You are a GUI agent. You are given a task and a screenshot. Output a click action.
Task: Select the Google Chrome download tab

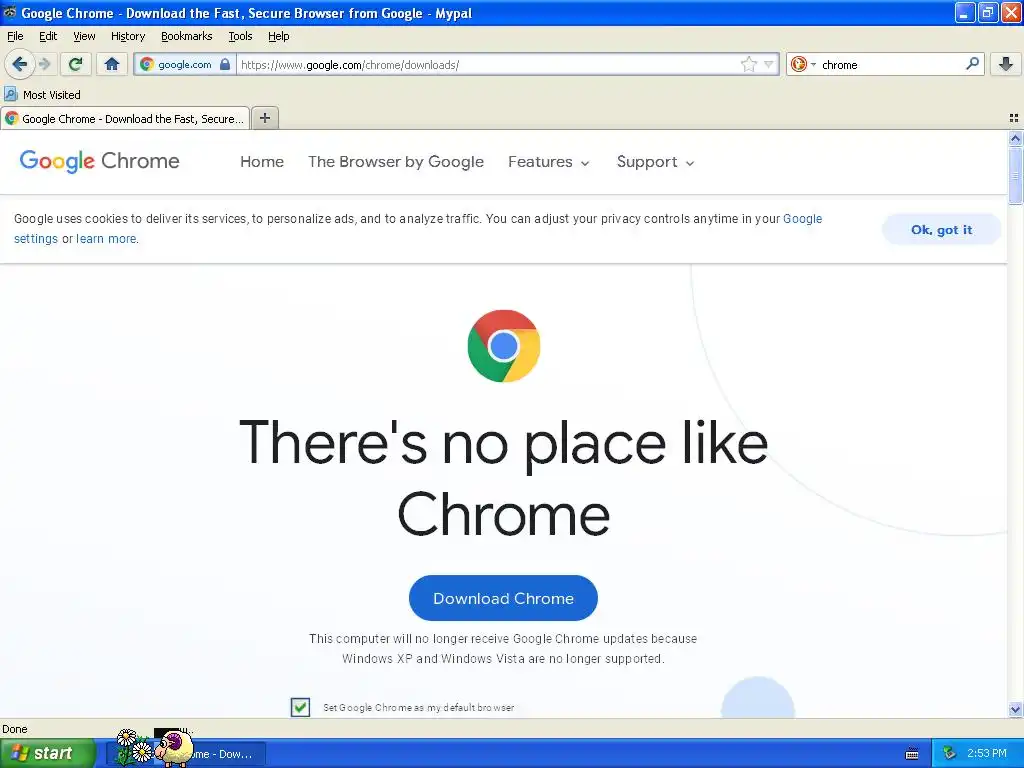click(125, 118)
